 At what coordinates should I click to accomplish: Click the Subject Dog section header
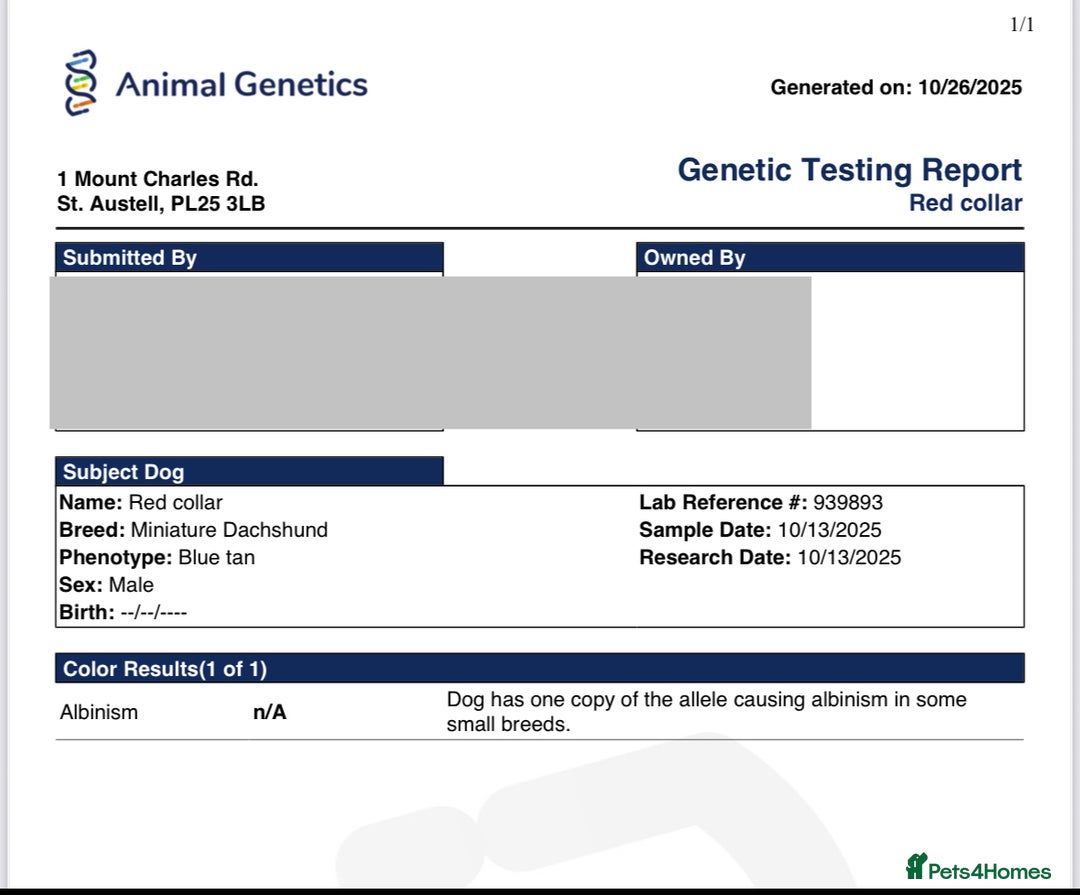[x=123, y=472]
